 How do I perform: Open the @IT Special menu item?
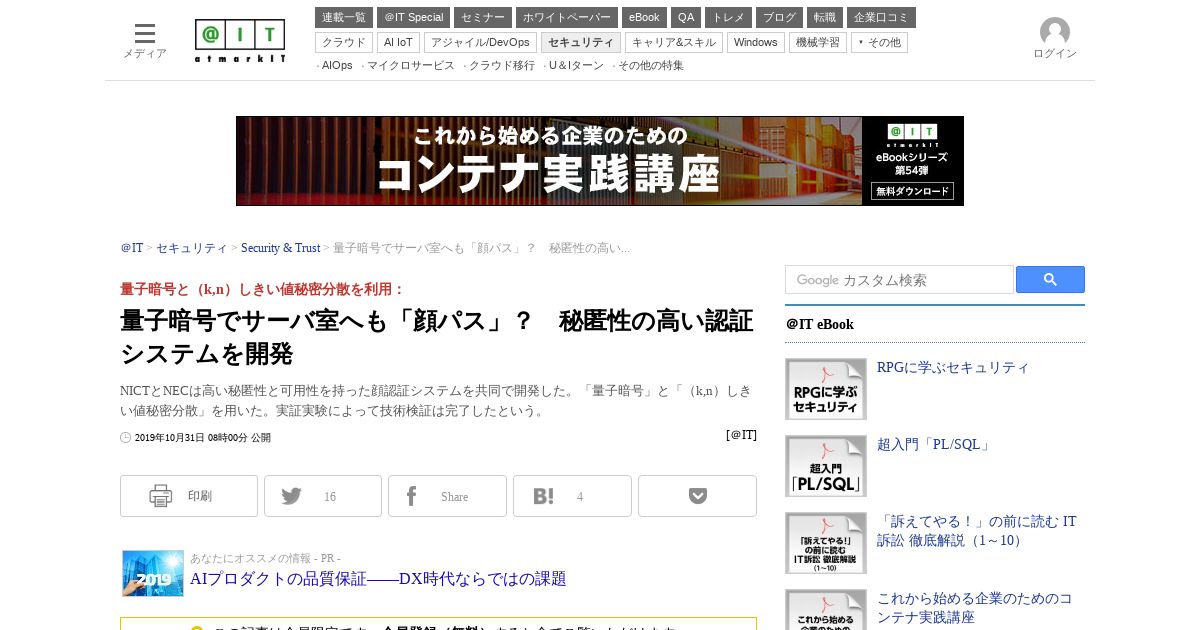click(x=413, y=17)
